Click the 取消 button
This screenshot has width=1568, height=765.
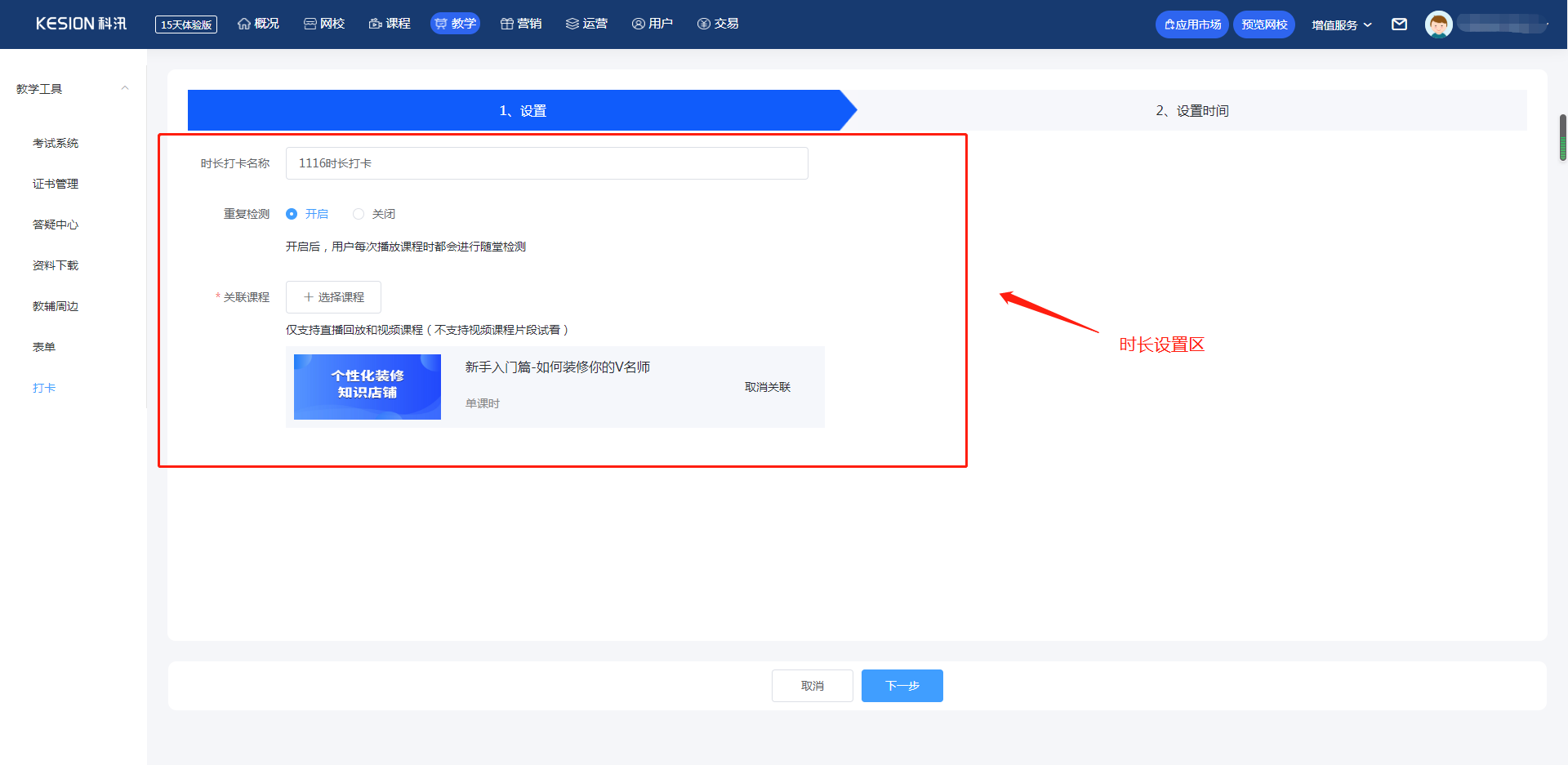[x=812, y=686]
